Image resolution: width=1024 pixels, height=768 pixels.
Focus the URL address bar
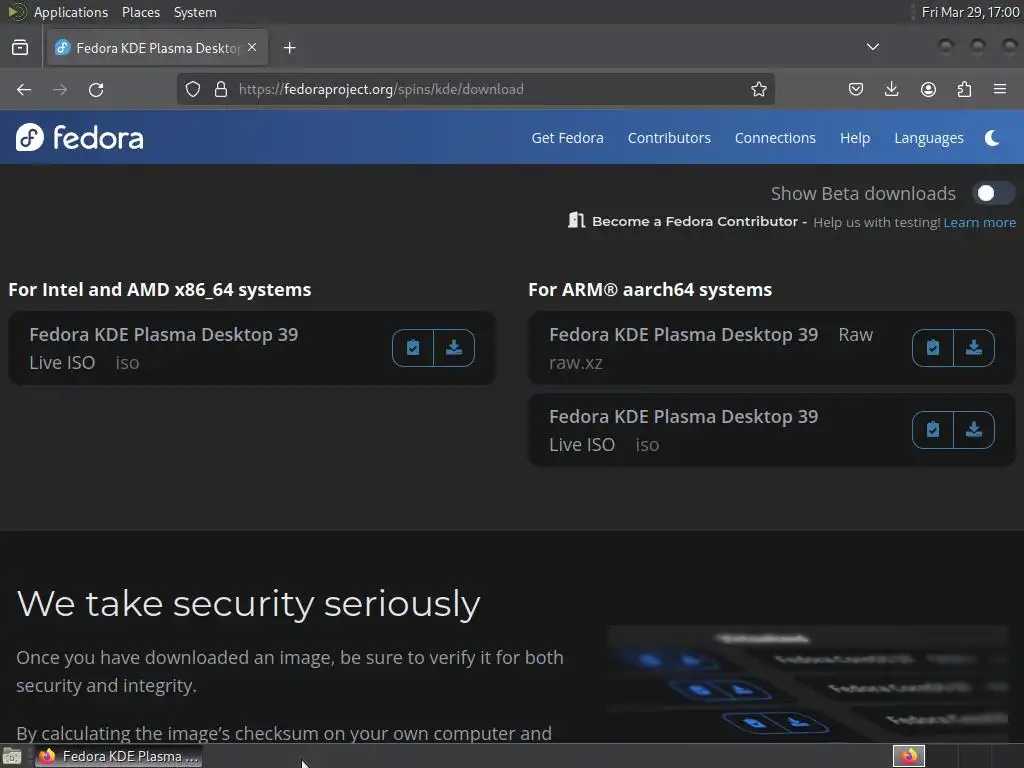point(475,89)
